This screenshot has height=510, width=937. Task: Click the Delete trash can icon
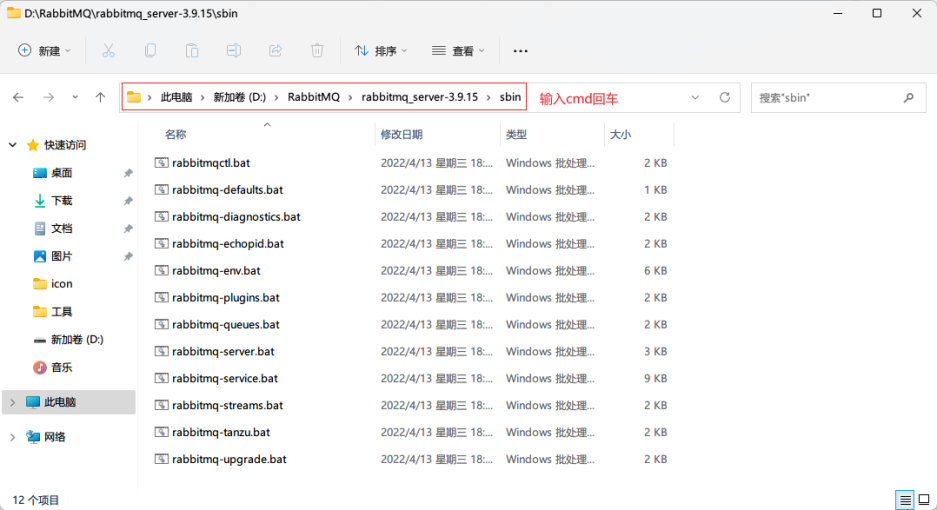point(317,50)
